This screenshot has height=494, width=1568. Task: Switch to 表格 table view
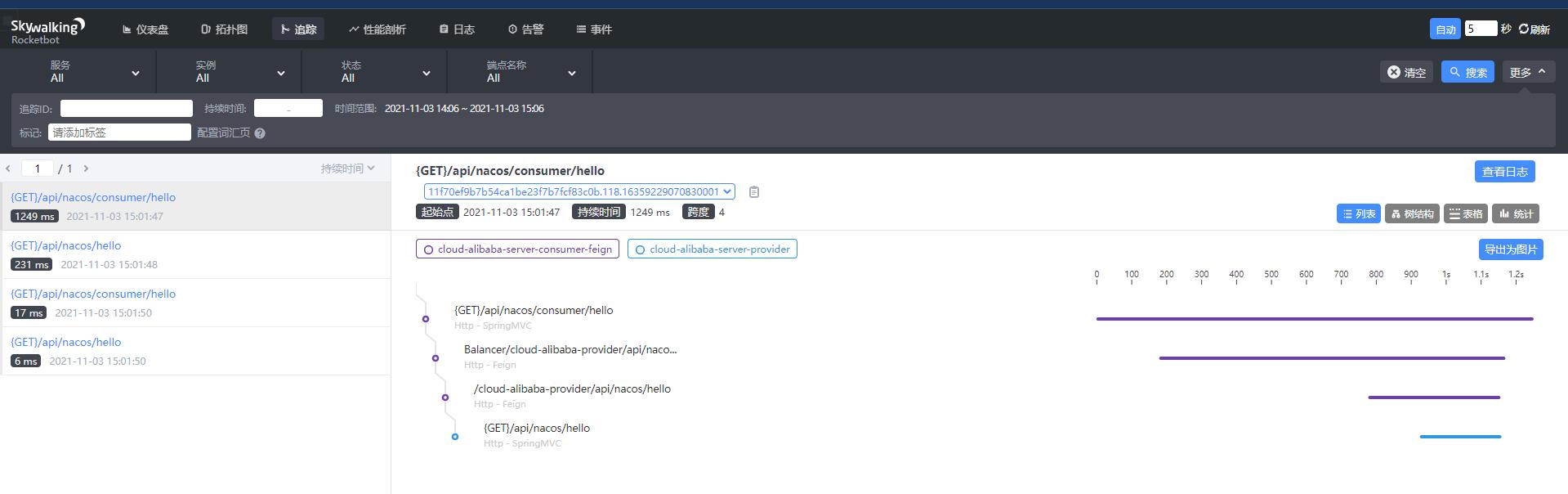tap(1466, 213)
